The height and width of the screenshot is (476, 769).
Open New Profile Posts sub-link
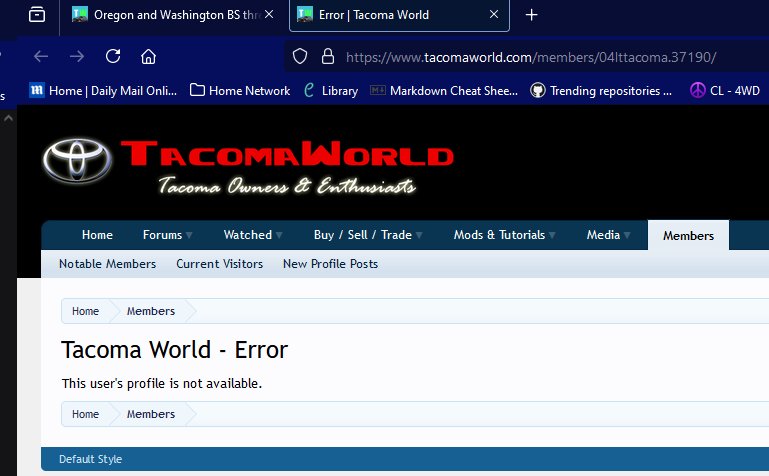click(x=331, y=264)
